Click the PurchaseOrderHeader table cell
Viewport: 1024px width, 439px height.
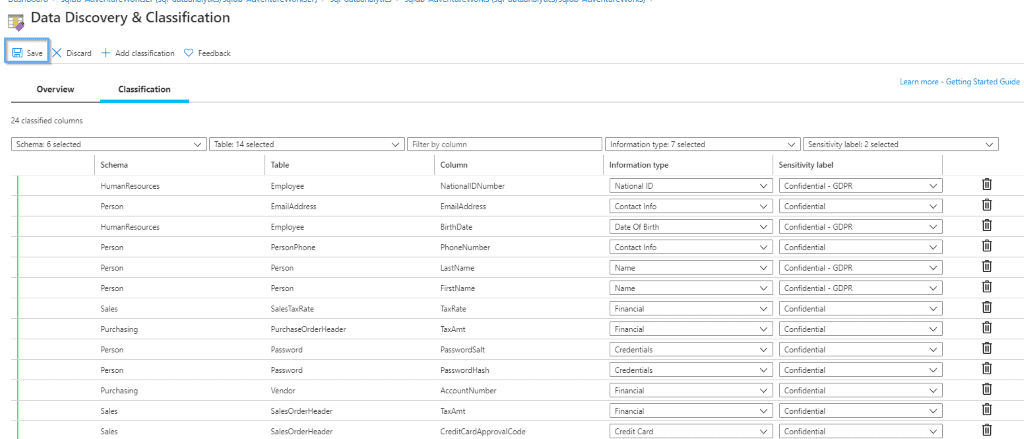pyautogui.click(x=308, y=329)
